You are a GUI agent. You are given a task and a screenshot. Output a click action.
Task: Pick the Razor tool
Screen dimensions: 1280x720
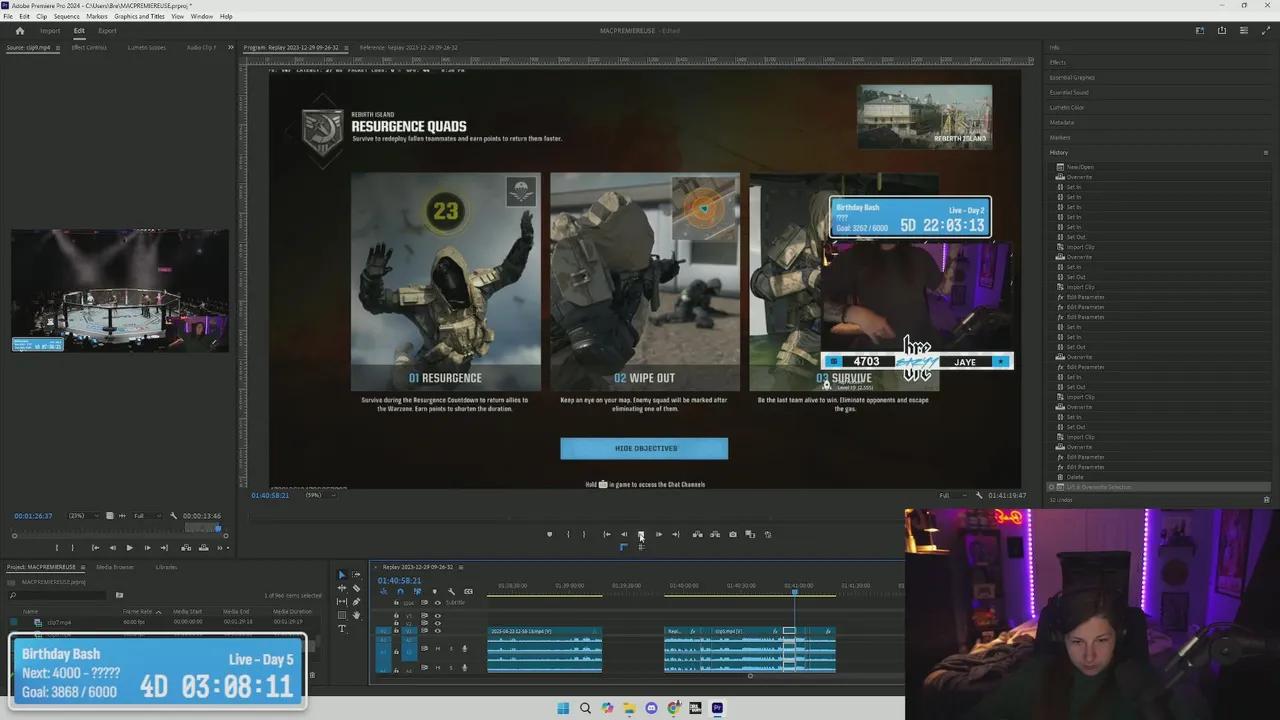[x=356, y=588]
